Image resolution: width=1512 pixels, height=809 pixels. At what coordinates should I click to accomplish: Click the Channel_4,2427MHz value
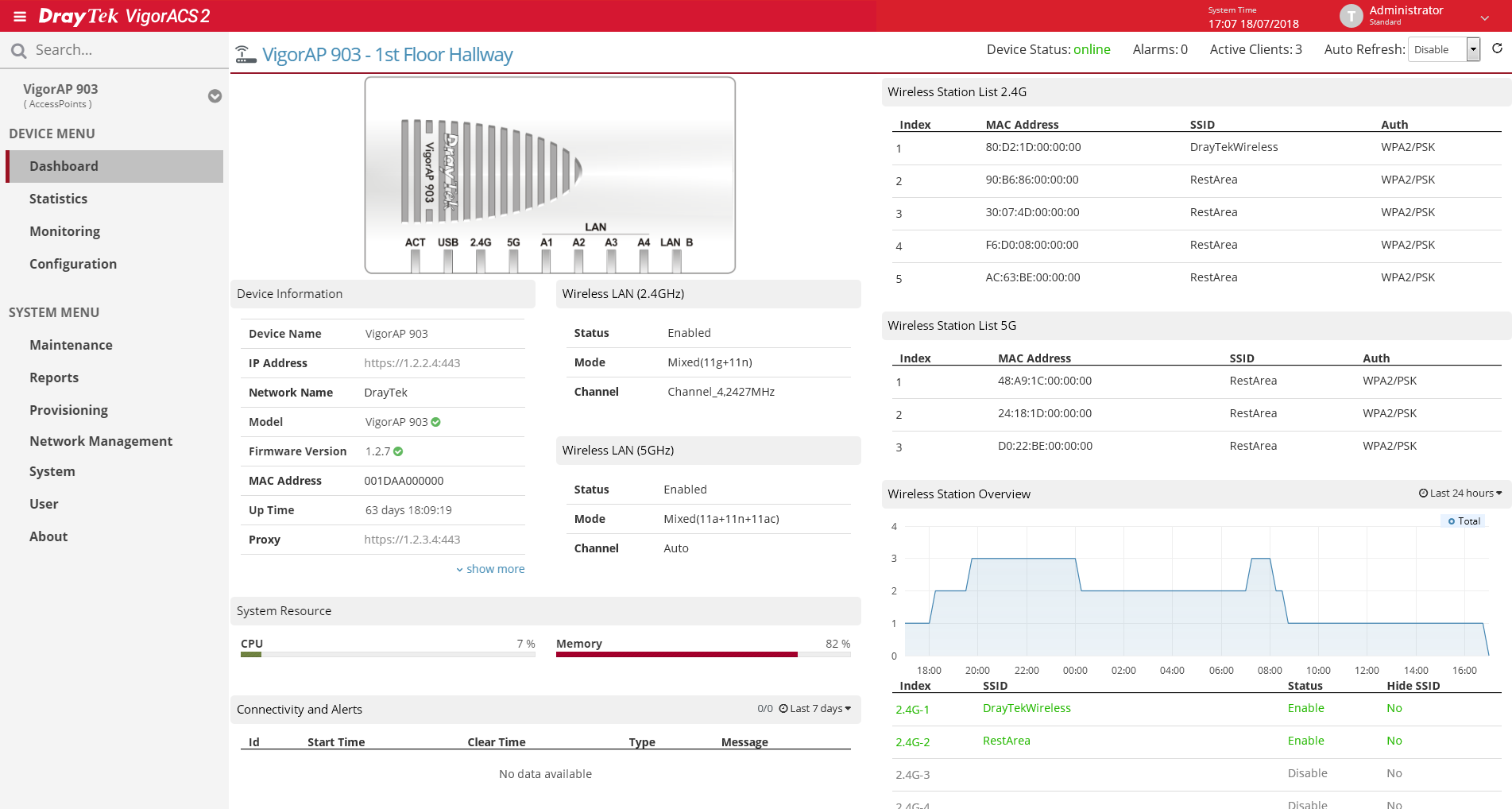tap(721, 392)
